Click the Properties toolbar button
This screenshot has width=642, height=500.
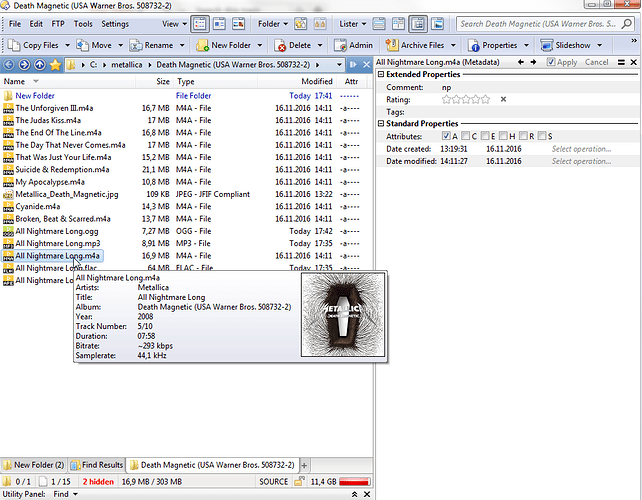tap(493, 45)
